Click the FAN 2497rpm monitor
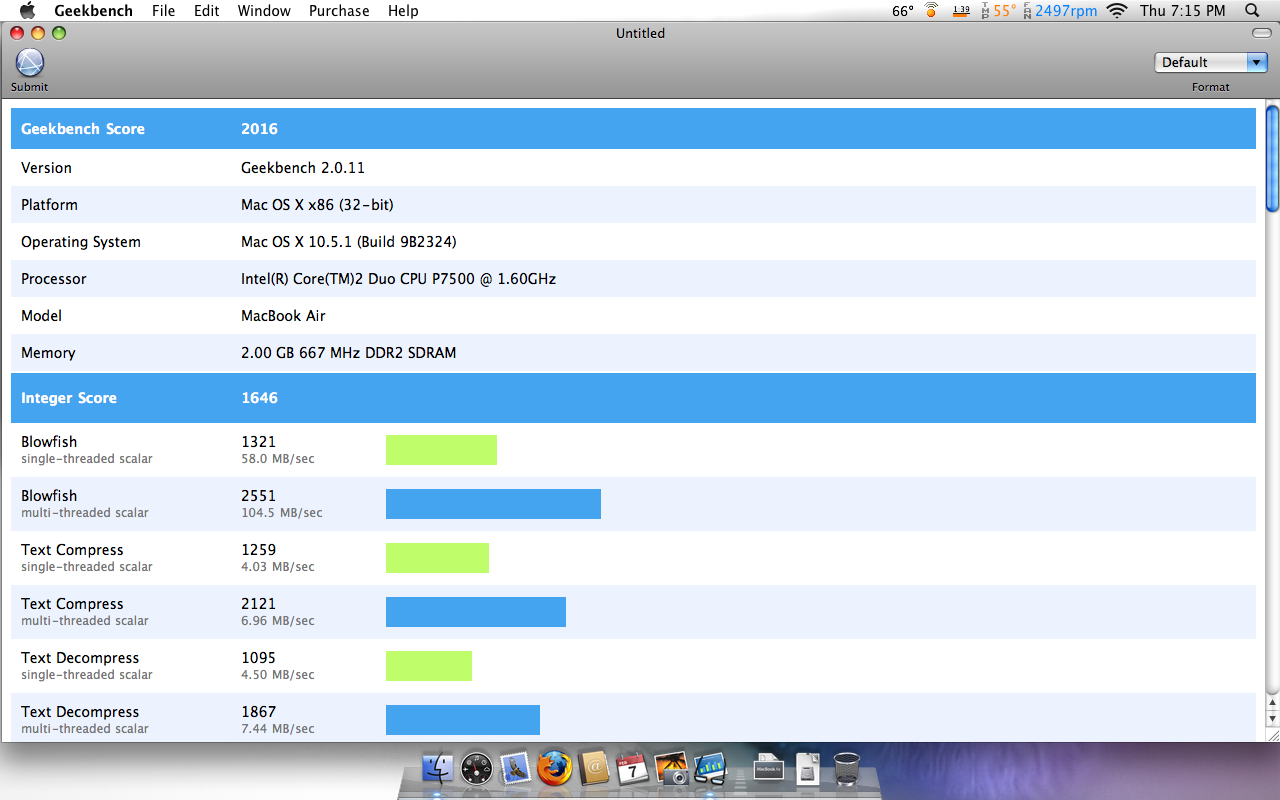1280x800 pixels. (x=1059, y=10)
